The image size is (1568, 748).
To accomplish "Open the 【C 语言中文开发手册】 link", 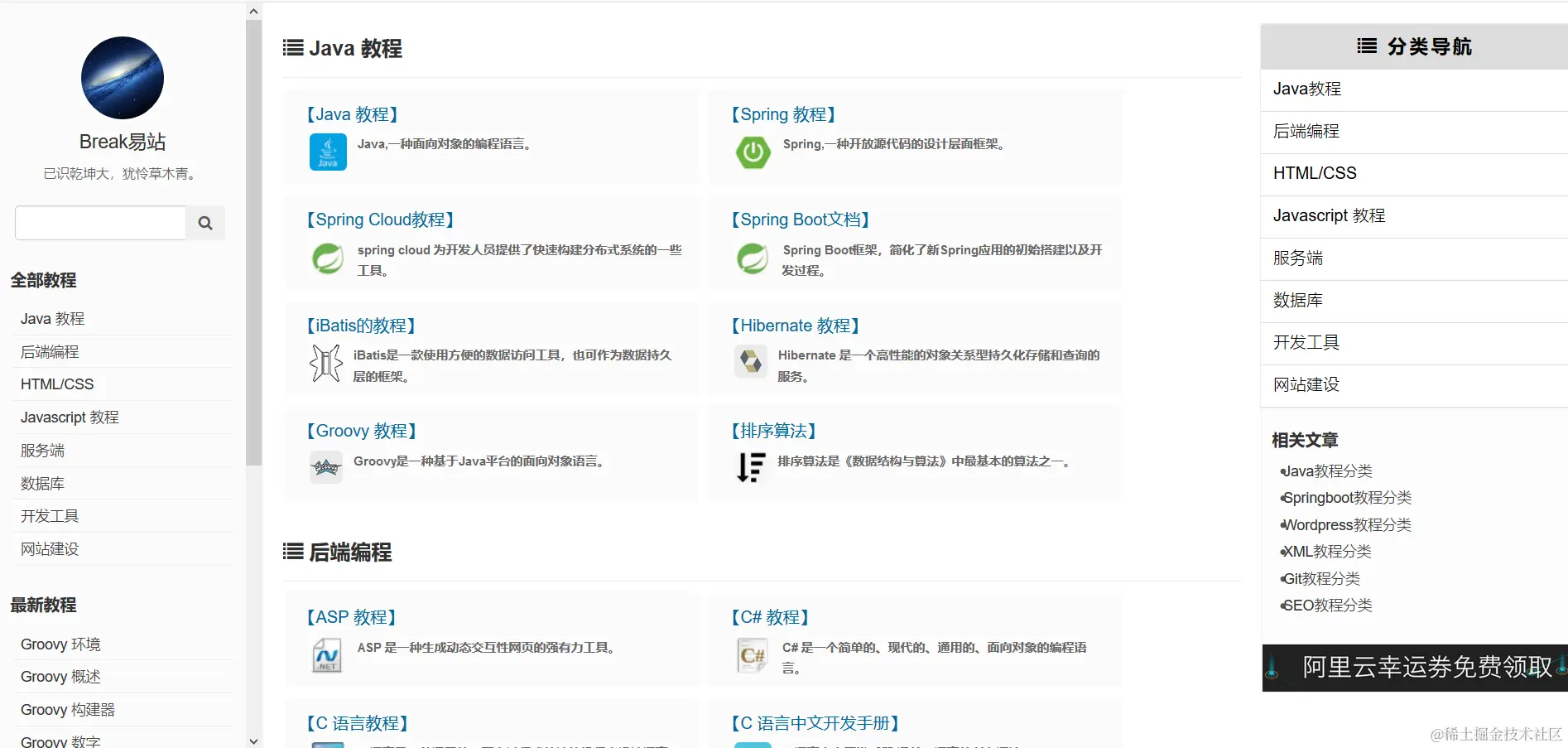I will [815, 723].
